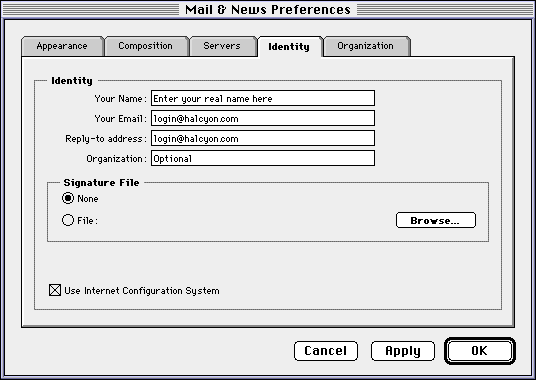Open the Composition tab

coord(147,46)
